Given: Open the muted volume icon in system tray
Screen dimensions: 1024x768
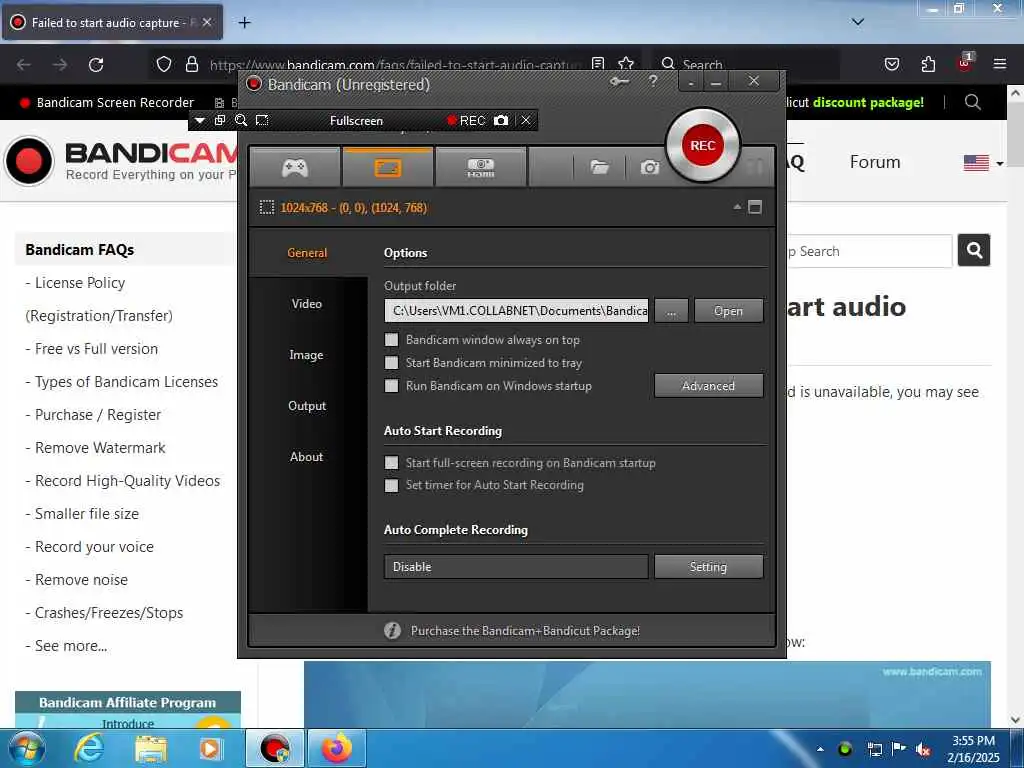Looking at the screenshot, I should [923, 750].
